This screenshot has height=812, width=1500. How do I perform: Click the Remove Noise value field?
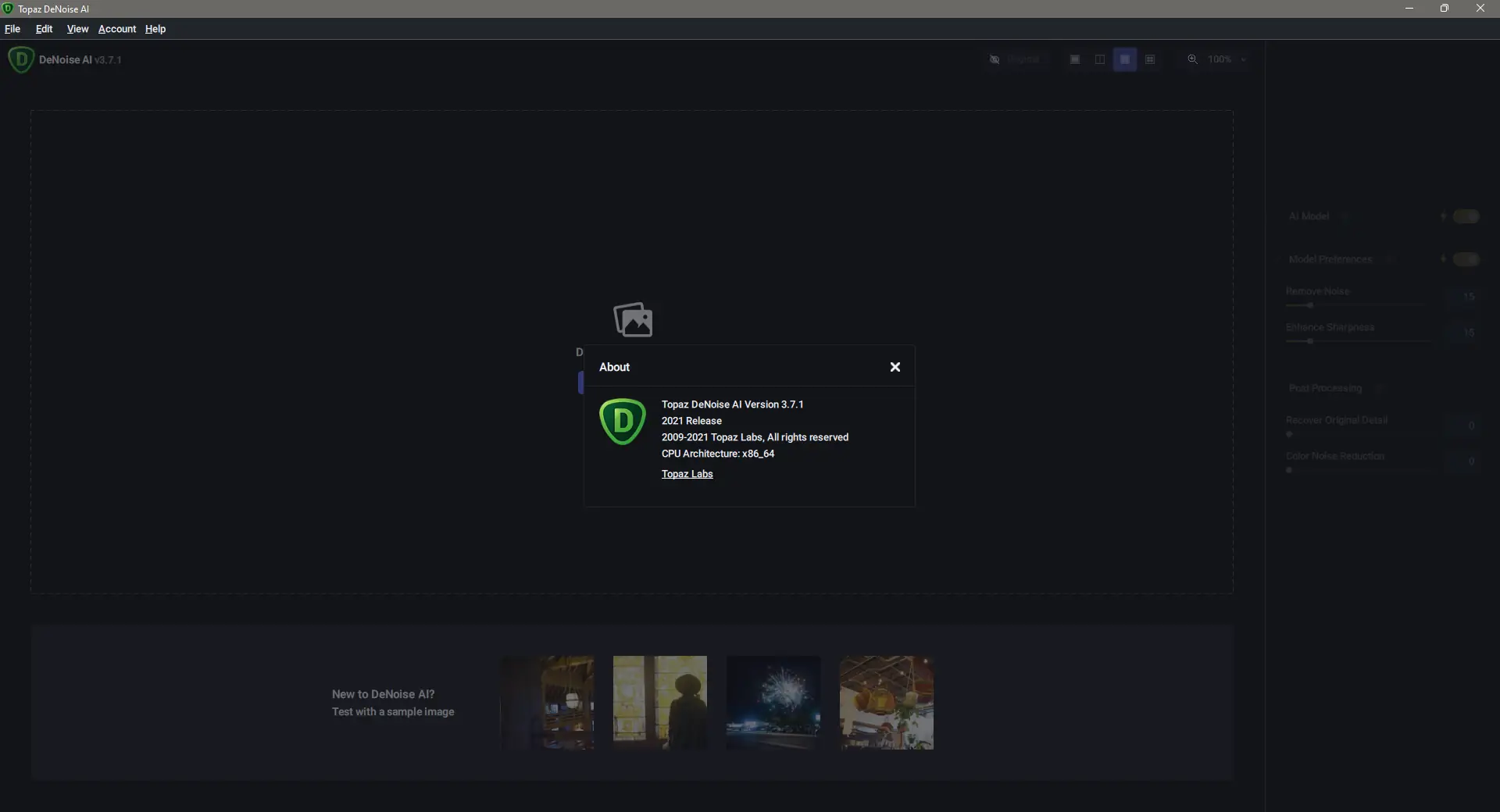(x=1462, y=297)
